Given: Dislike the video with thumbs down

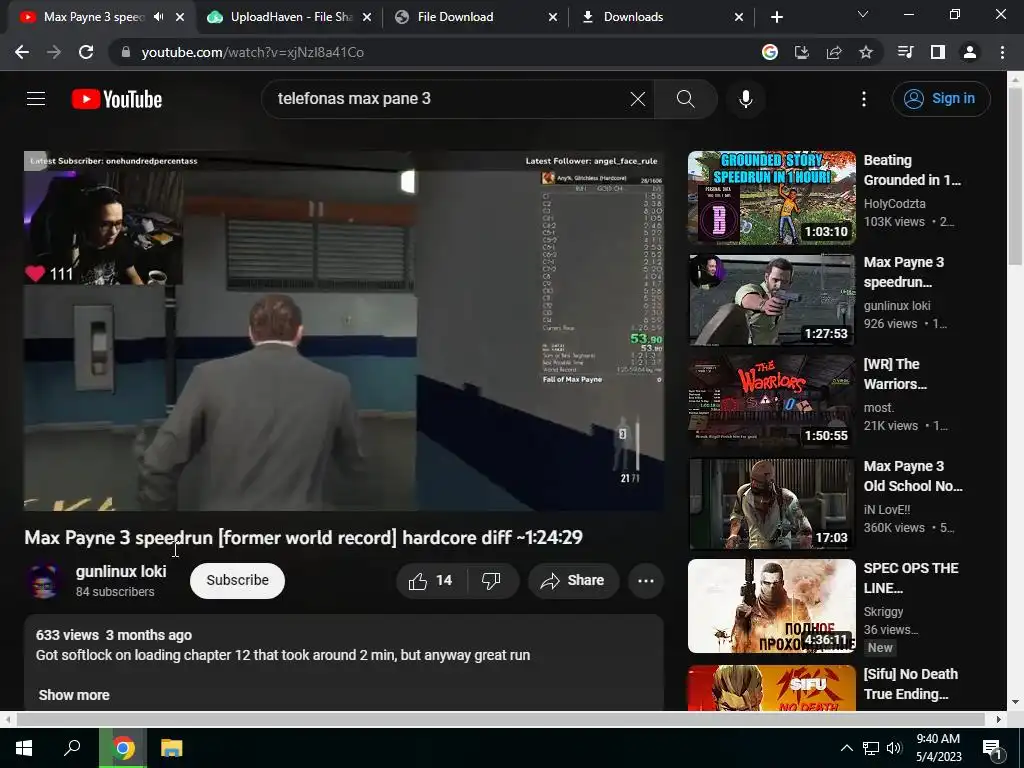Looking at the screenshot, I should (491, 581).
